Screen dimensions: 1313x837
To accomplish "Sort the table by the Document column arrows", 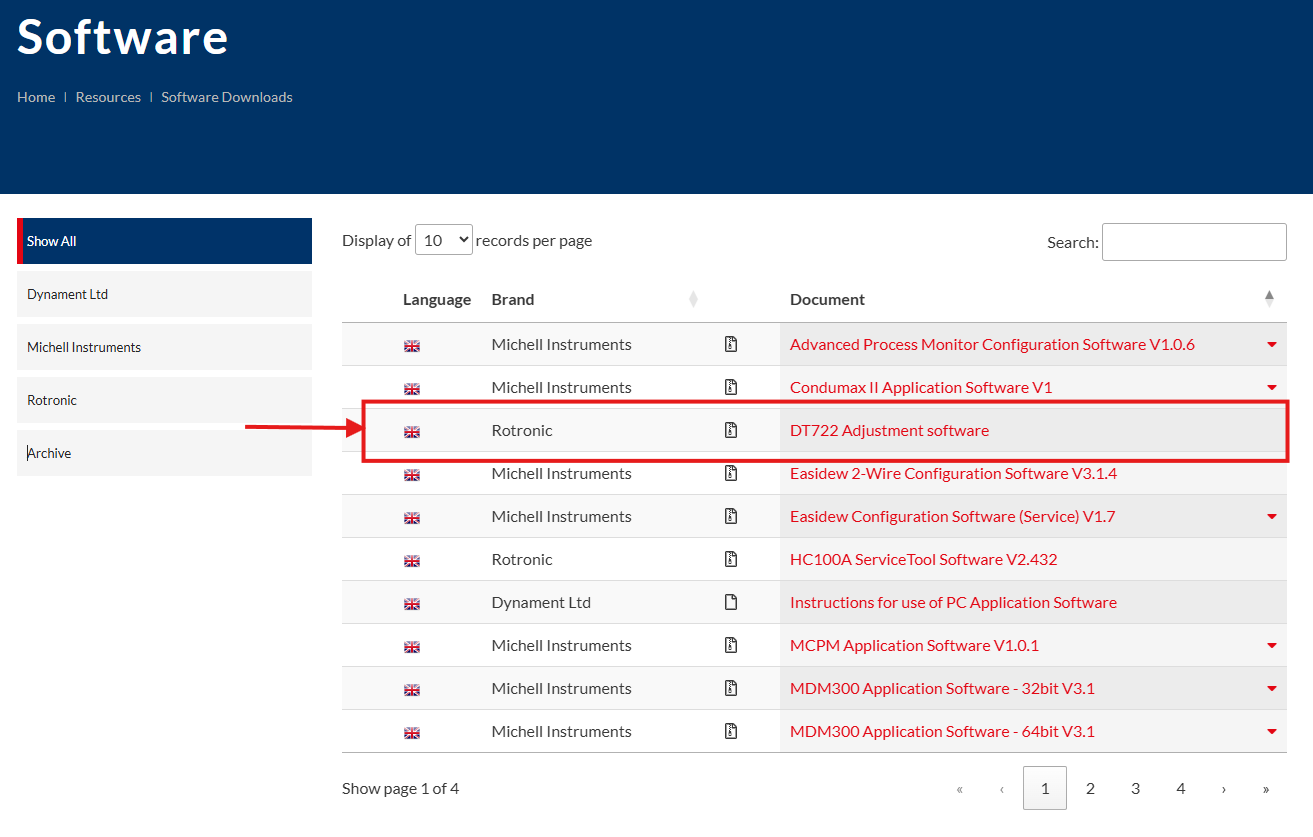I will [1269, 299].
